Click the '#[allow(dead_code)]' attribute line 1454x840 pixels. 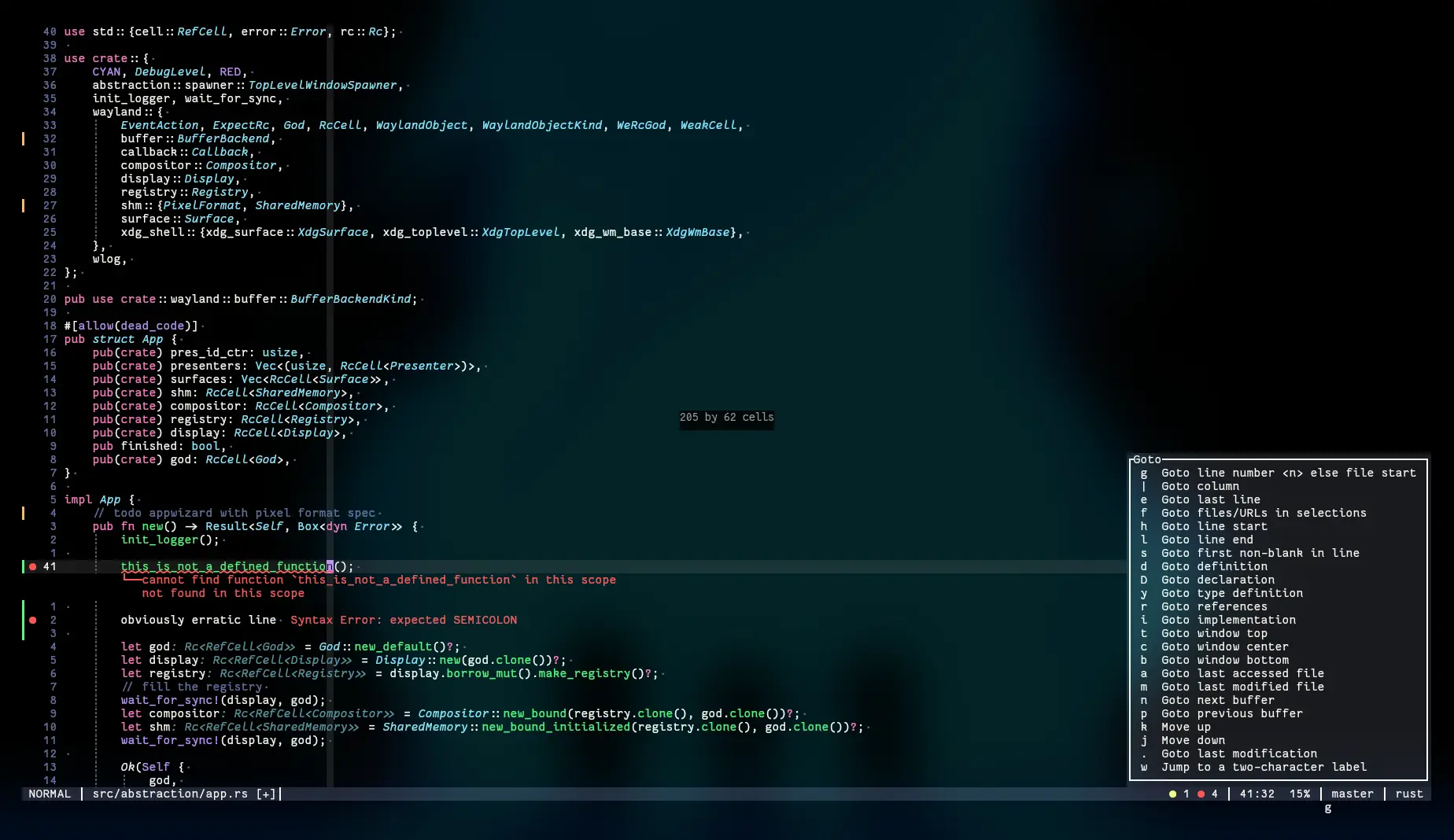pos(131,326)
